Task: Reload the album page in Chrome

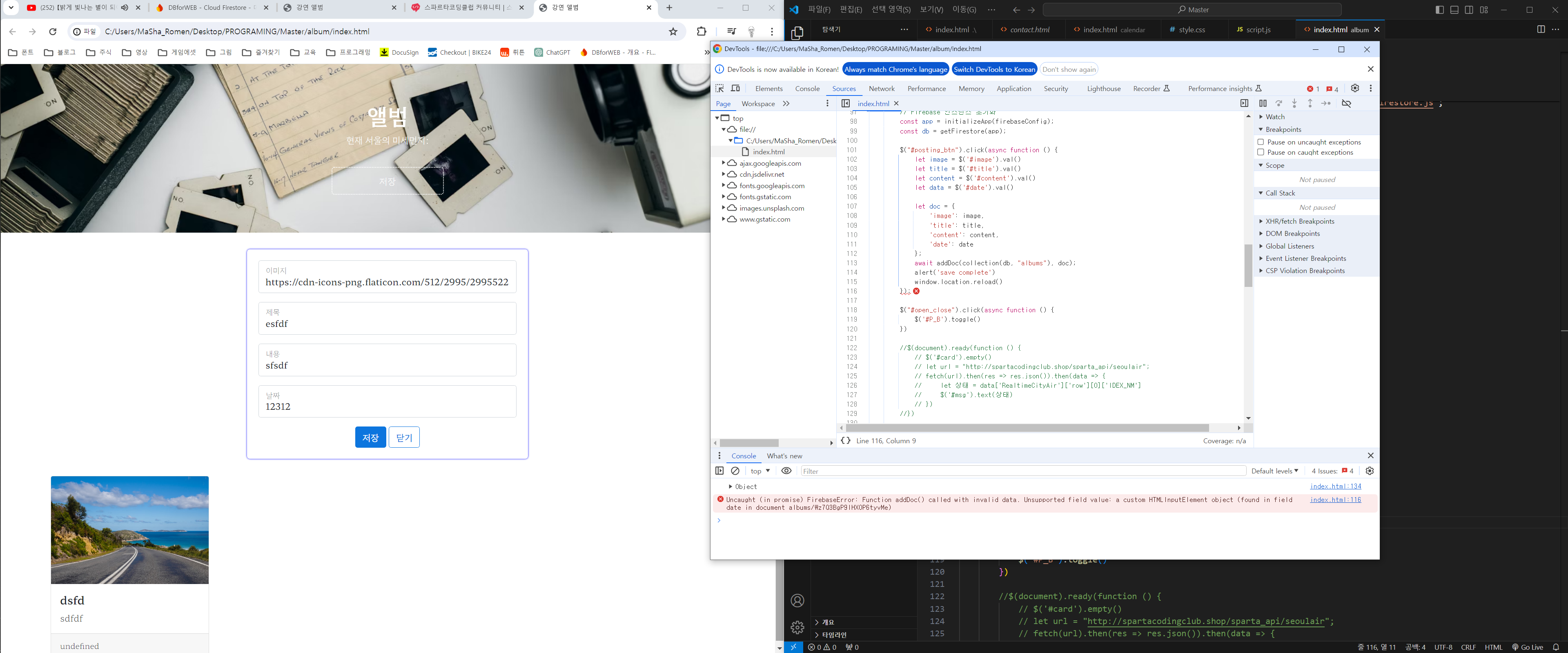Action: point(53,32)
